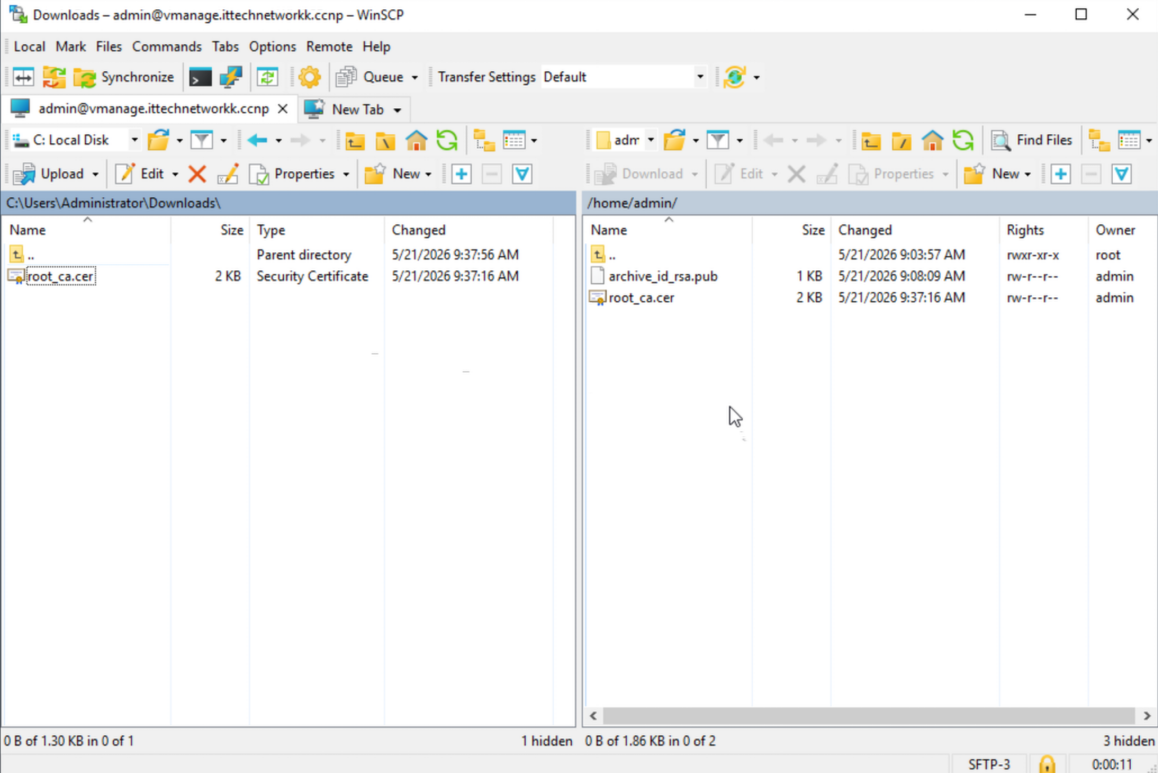Click the New Tab button
The width and height of the screenshot is (1158, 773).
point(346,109)
